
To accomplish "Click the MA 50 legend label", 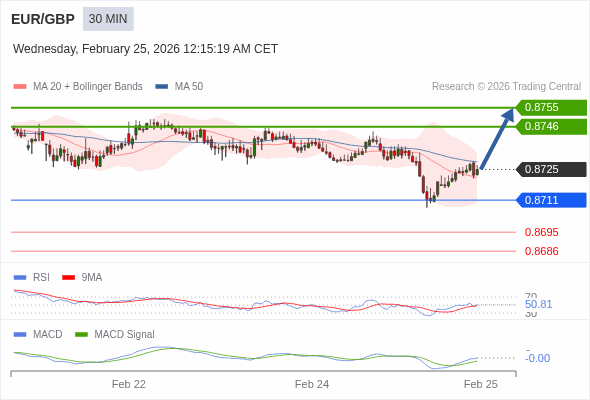I will 189,87.
